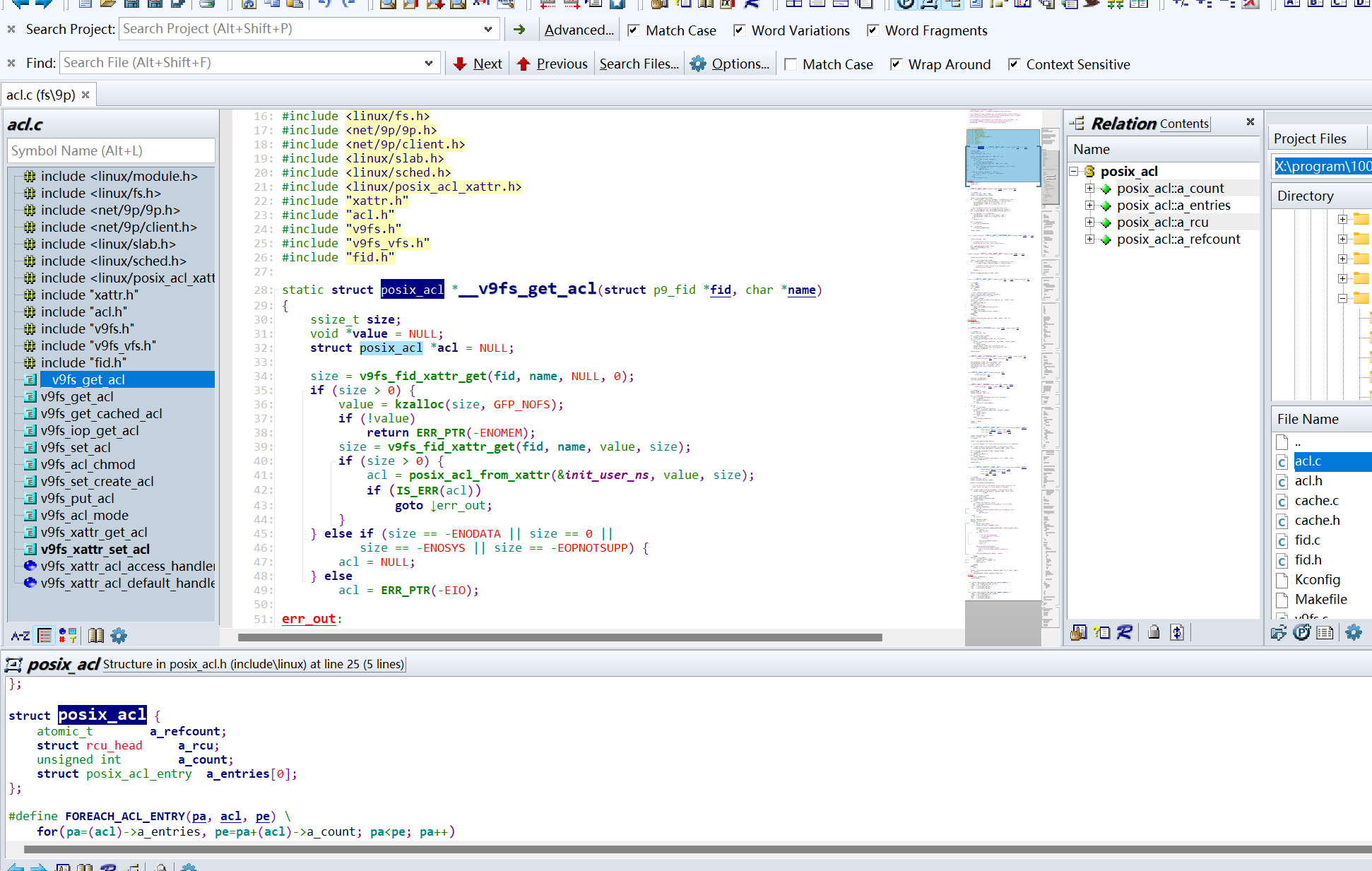This screenshot has width=1372, height=871.
Task: Click the editor horizontal scrollbar
Action: [560, 637]
